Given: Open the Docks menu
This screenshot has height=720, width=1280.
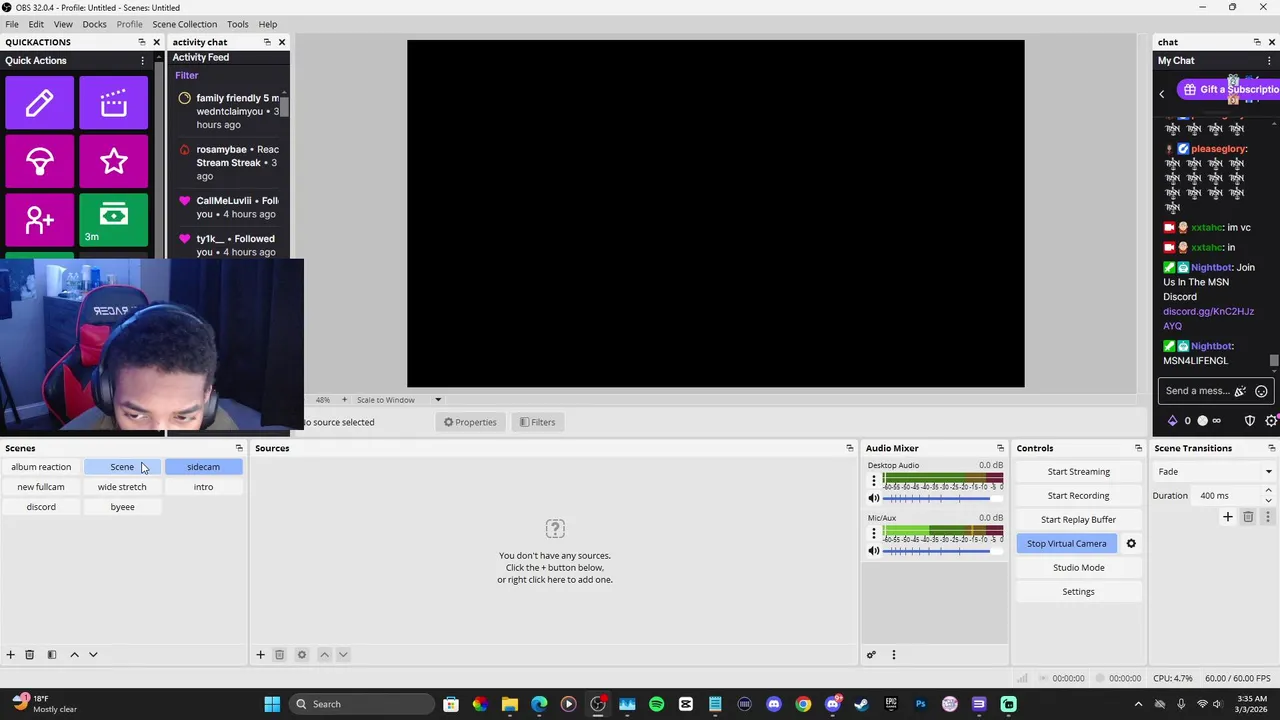Looking at the screenshot, I should pyautogui.click(x=94, y=24).
